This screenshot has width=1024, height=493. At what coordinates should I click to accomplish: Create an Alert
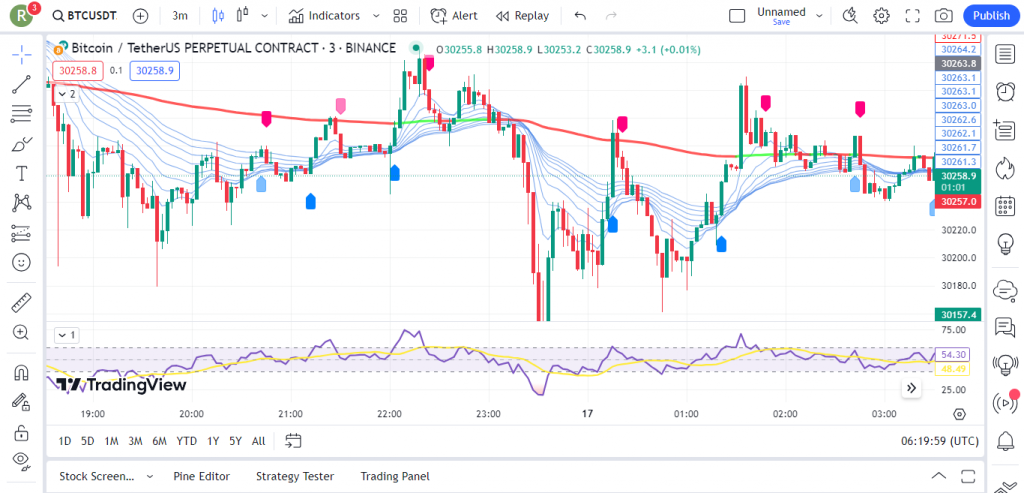click(454, 16)
